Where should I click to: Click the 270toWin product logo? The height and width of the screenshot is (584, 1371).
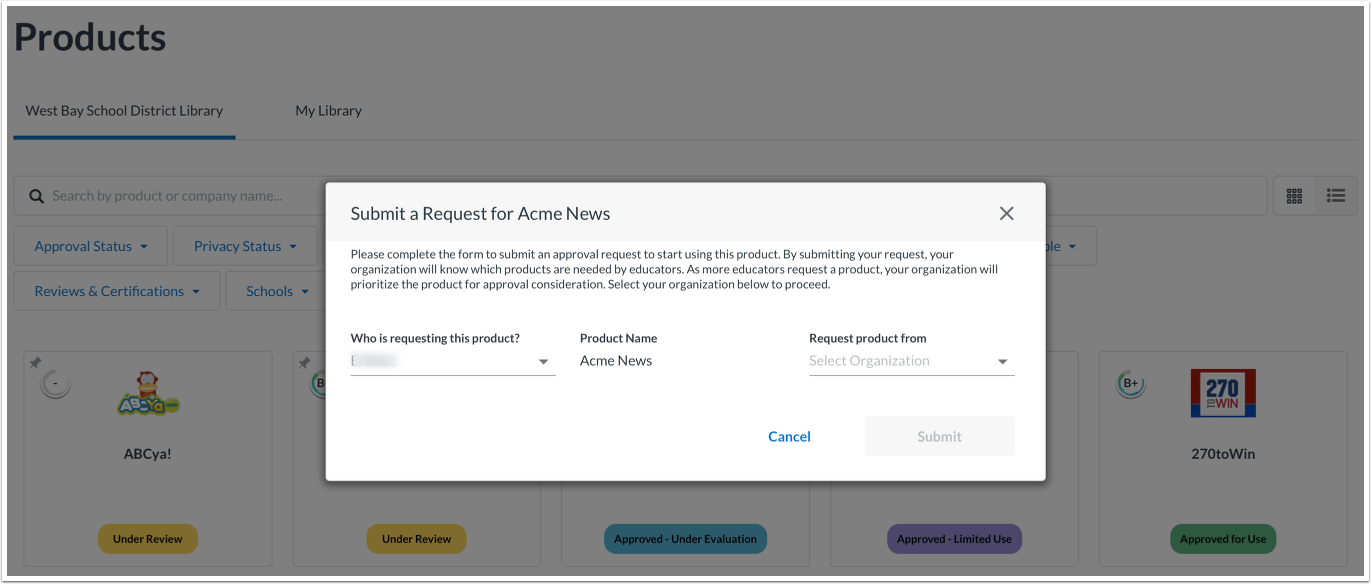(1223, 393)
